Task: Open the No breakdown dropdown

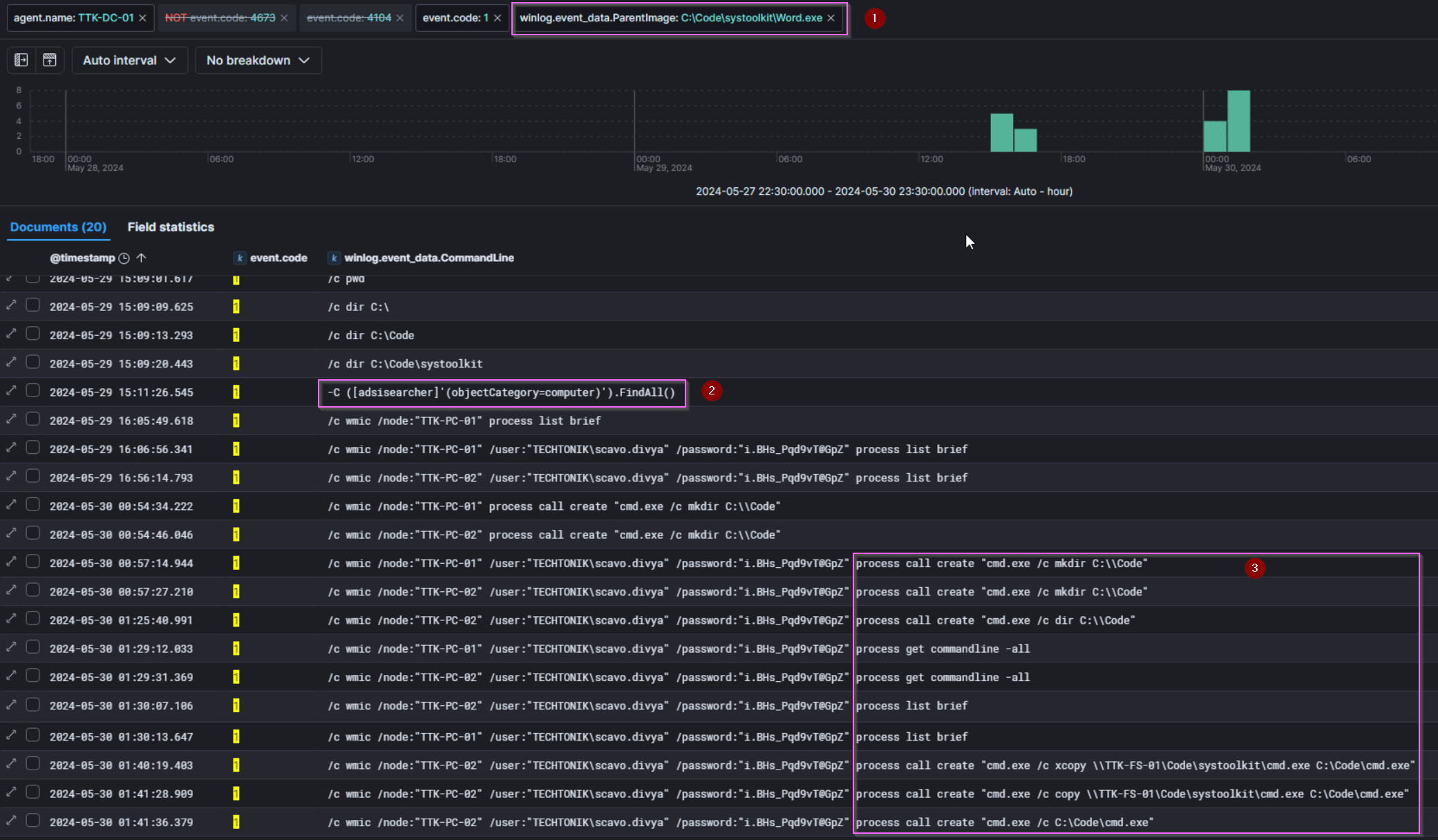Action: pos(258,60)
